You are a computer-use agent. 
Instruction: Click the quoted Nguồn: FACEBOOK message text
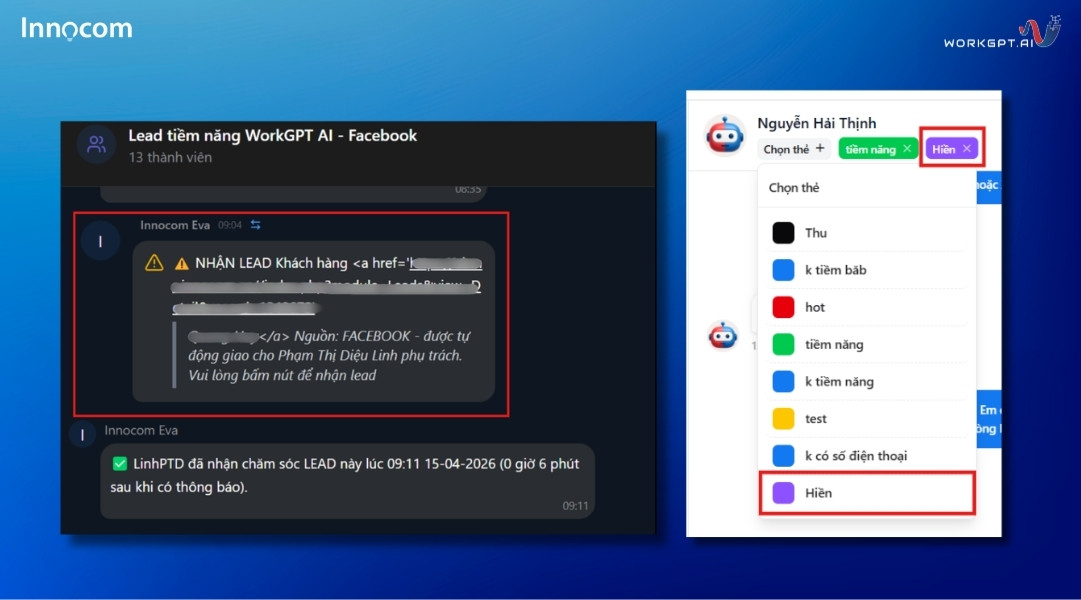329,355
